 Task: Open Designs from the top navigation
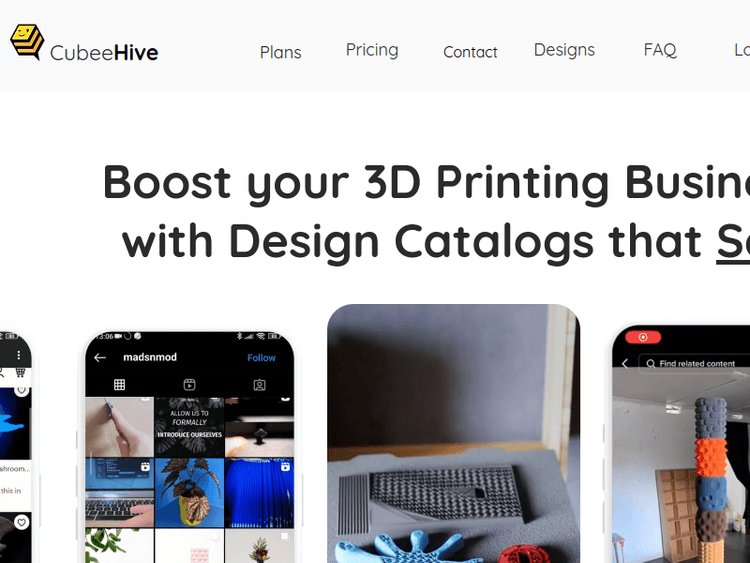[x=564, y=50]
